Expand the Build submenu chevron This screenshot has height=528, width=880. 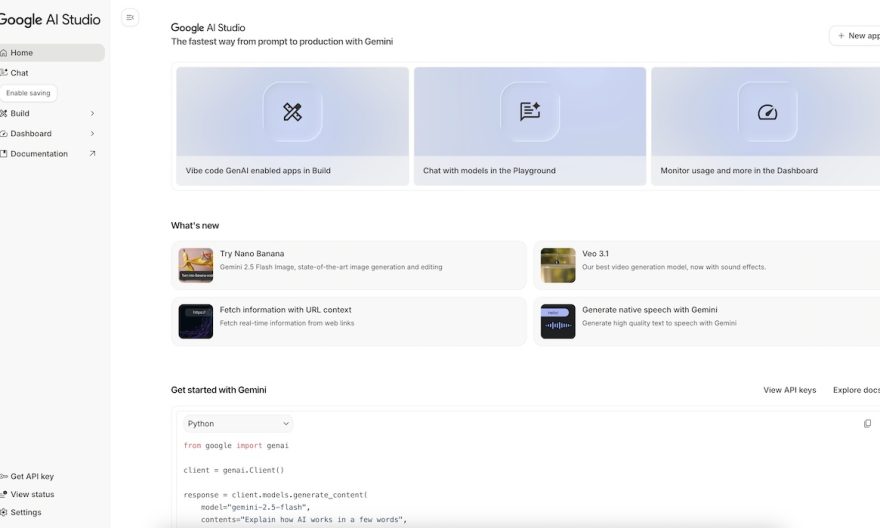(x=92, y=113)
